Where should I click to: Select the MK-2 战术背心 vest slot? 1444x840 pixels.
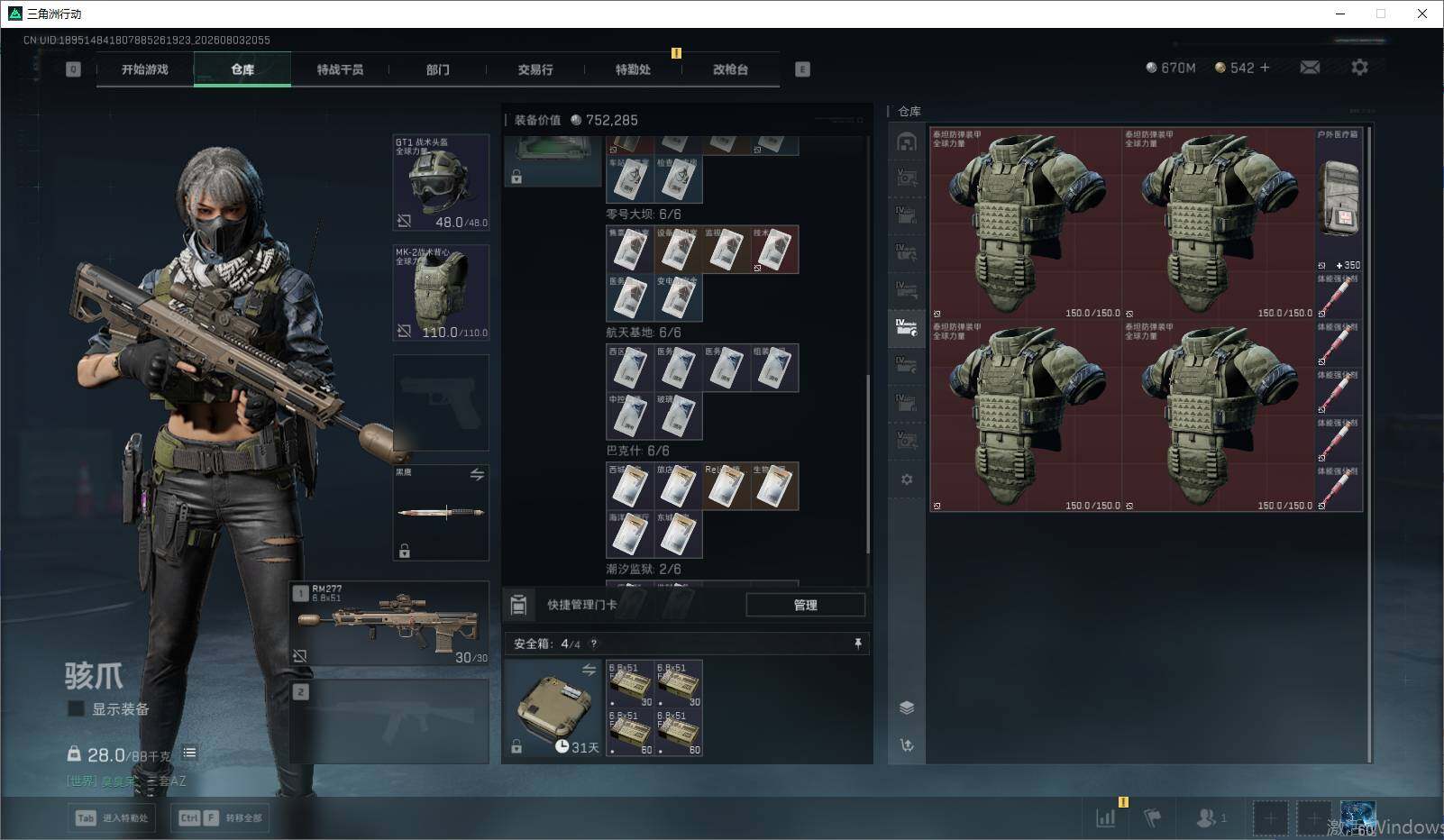point(441,293)
